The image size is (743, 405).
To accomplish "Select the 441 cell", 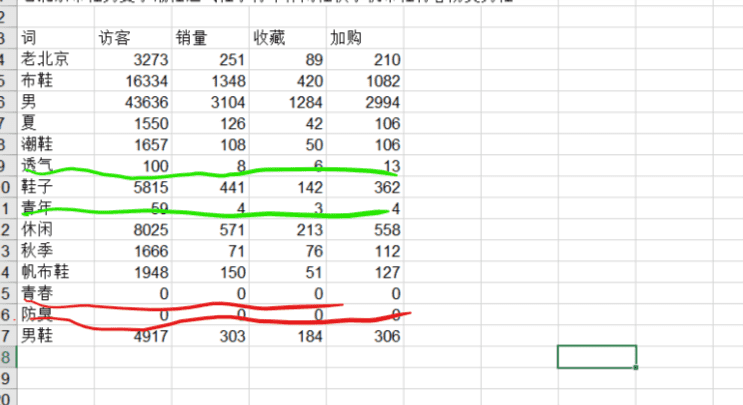I will click(210, 187).
